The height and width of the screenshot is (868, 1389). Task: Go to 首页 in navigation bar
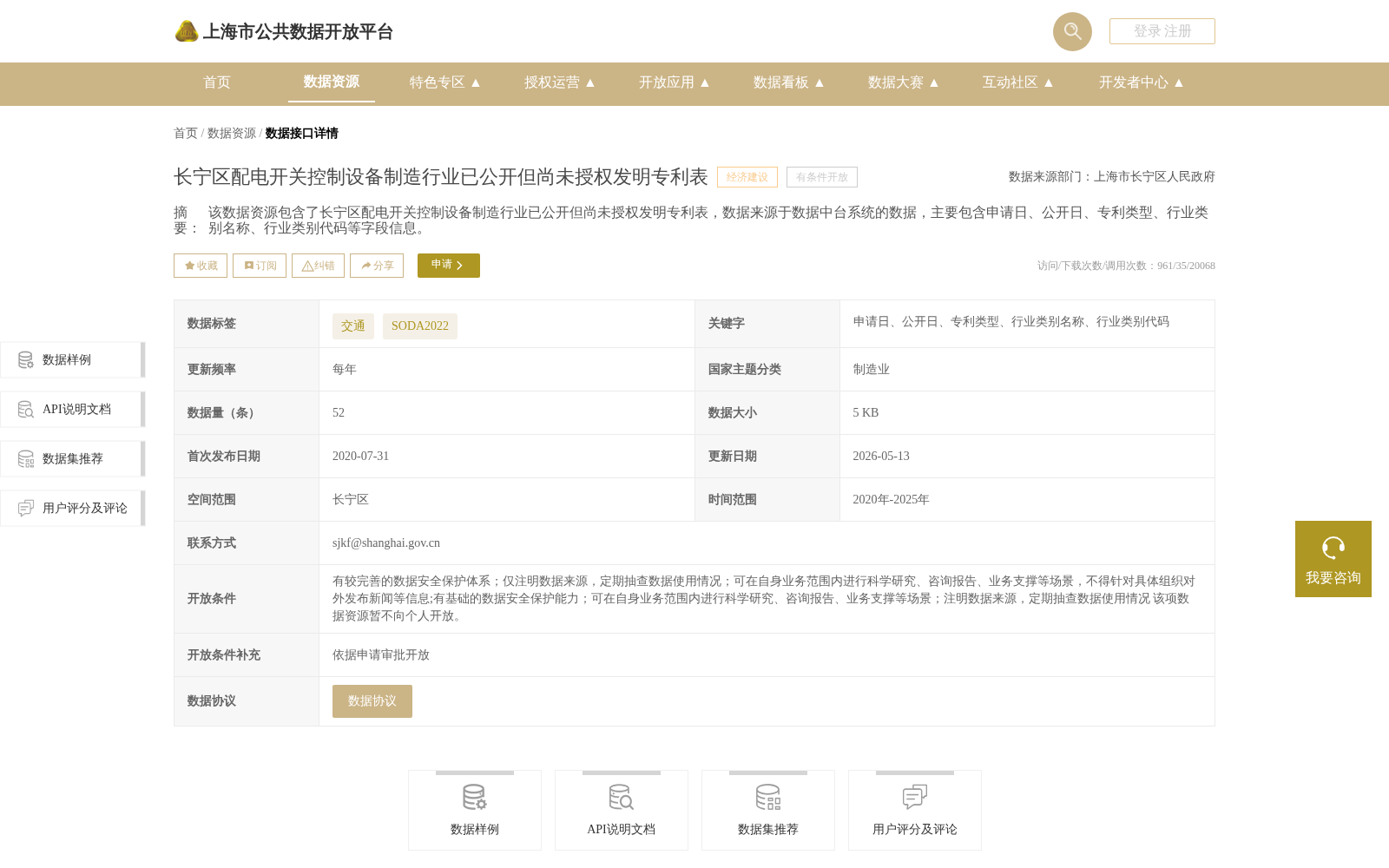tap(217, 82)
